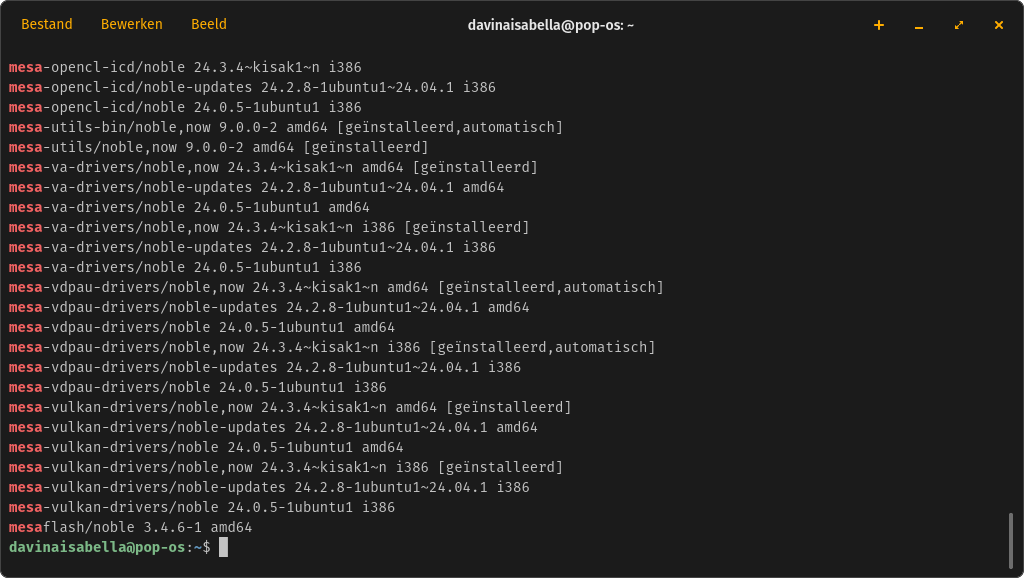Click the mesaflash/noble 3.4.6-1 amd64 line
Viewport: 1024px width, 578px height.
click(131, 527)
